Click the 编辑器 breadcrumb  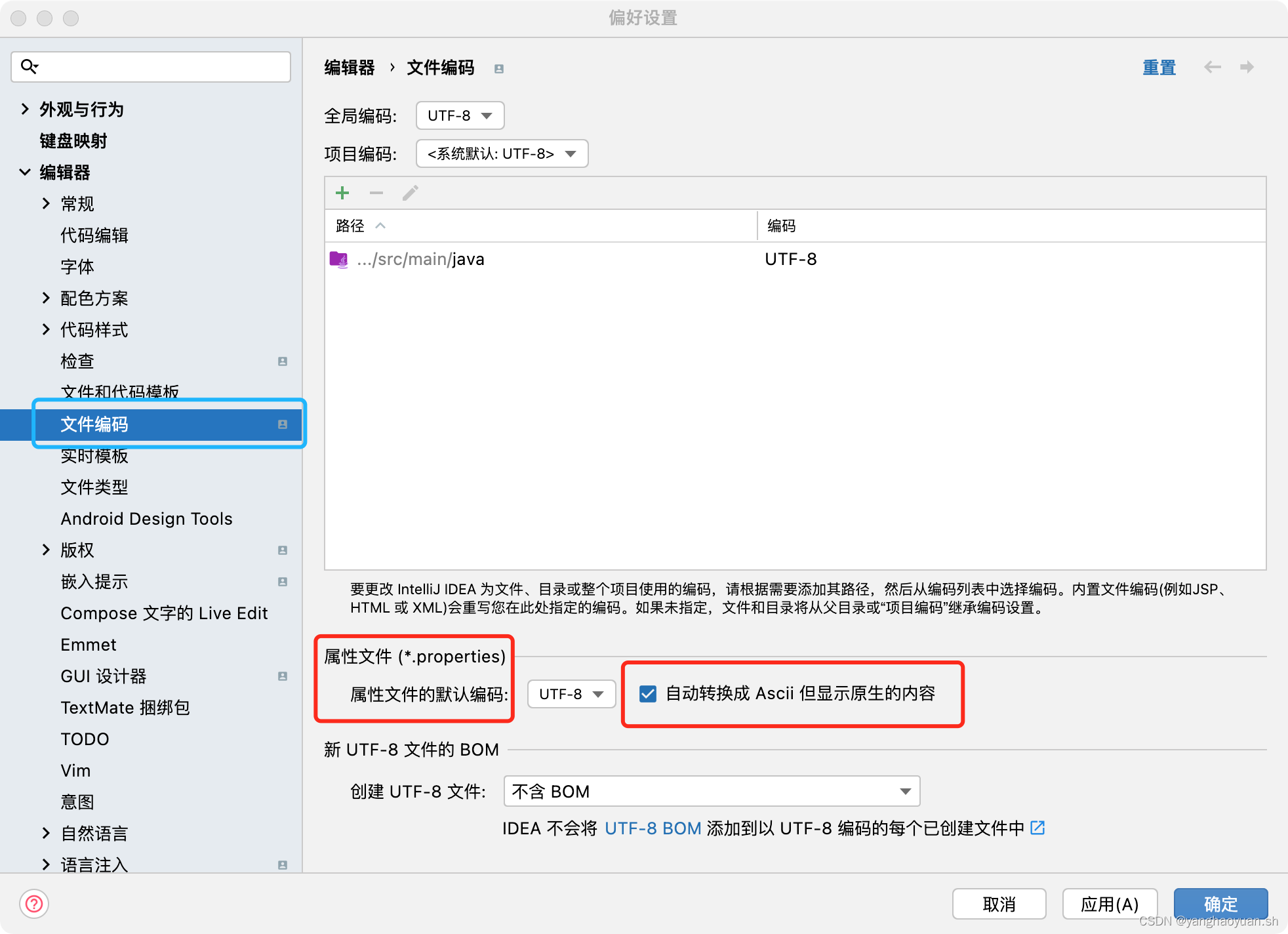click(350, 68)
